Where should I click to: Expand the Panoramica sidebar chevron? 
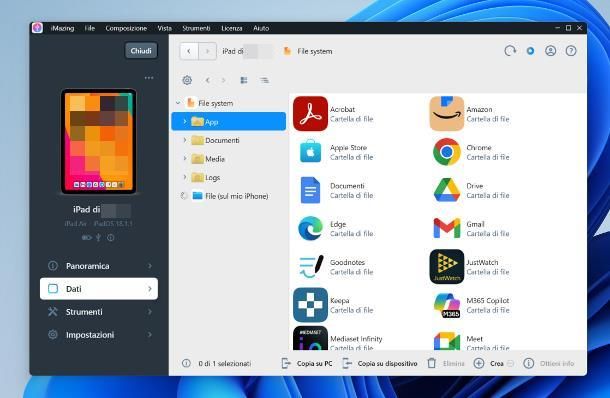tap(150, 266)
